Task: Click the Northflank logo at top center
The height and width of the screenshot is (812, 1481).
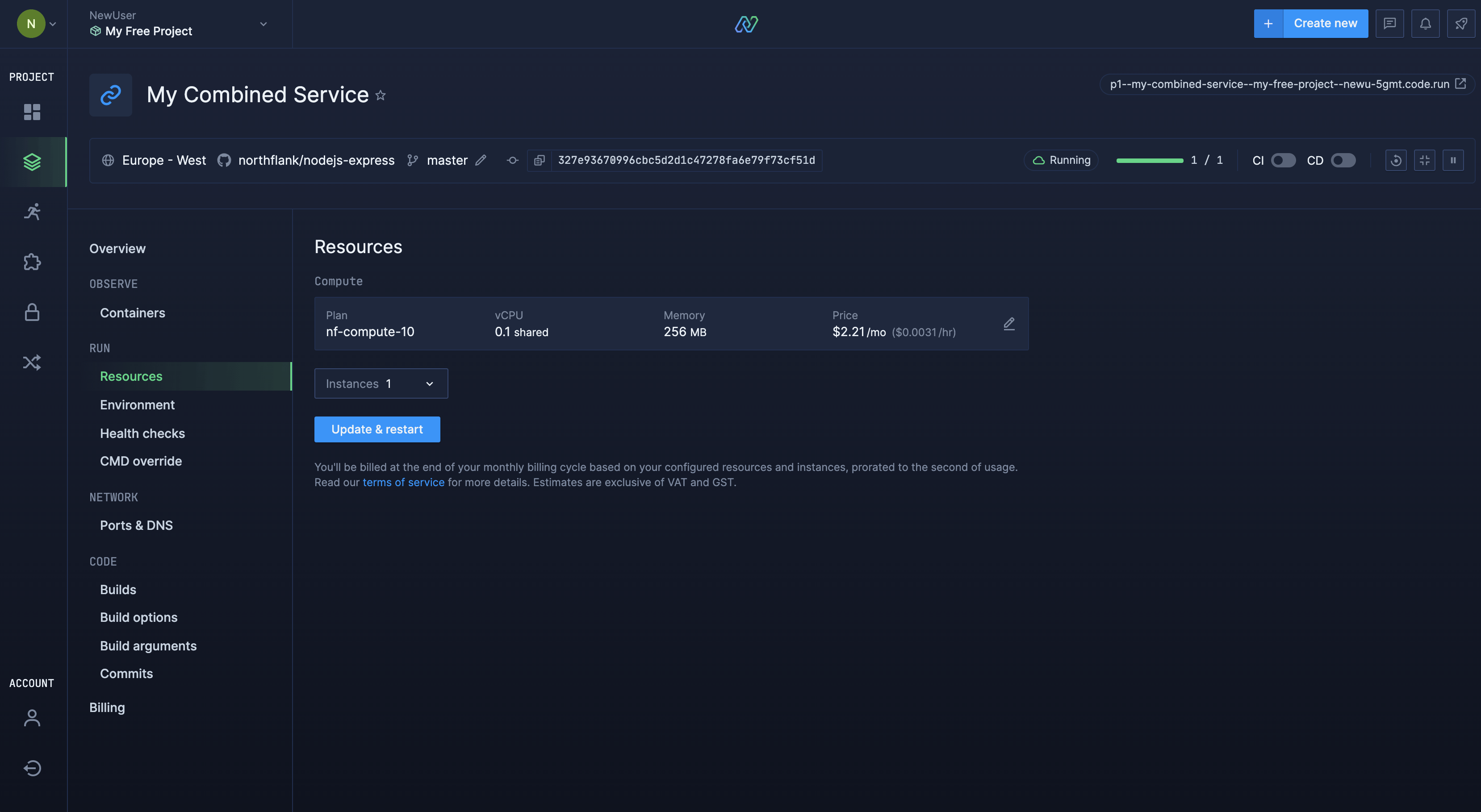Action: [x=746, y=24]
